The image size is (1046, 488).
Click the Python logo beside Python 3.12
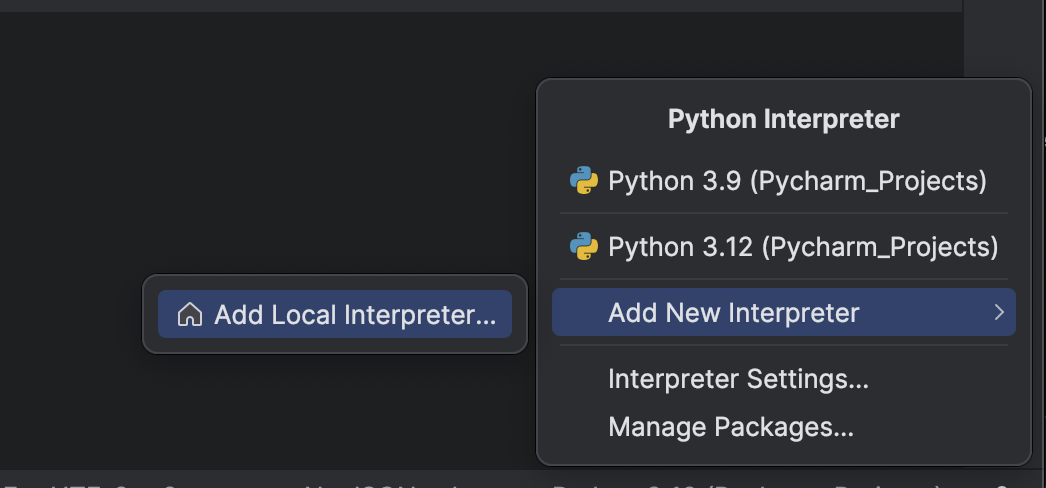[x=584, y=247]
